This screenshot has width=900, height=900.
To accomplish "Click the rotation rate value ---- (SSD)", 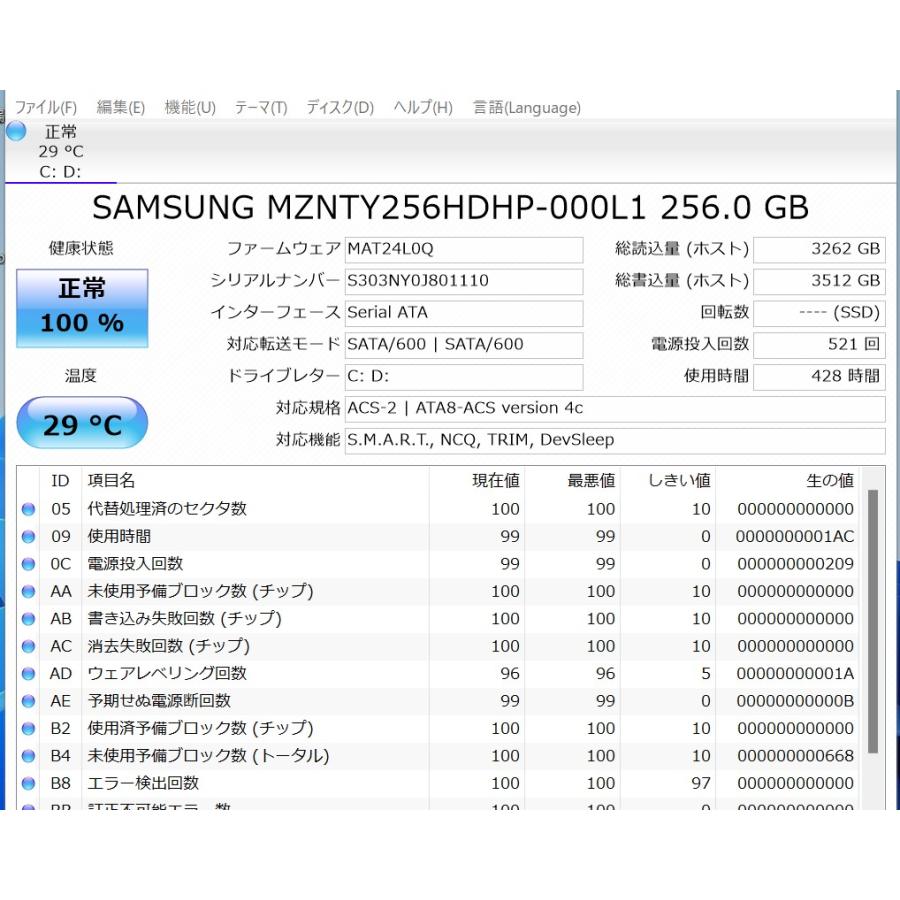I will pos(820,313).
